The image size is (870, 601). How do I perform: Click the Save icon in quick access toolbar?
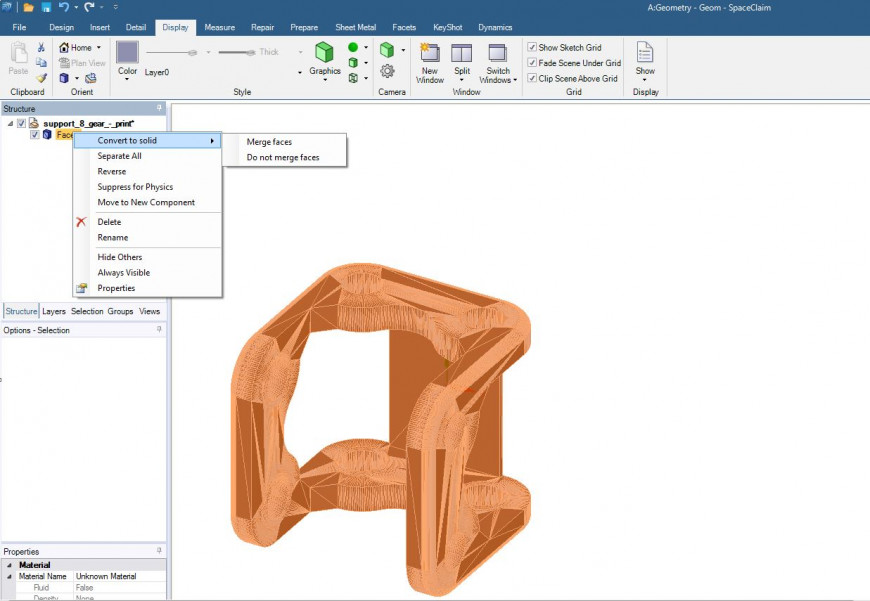[45, 7]
